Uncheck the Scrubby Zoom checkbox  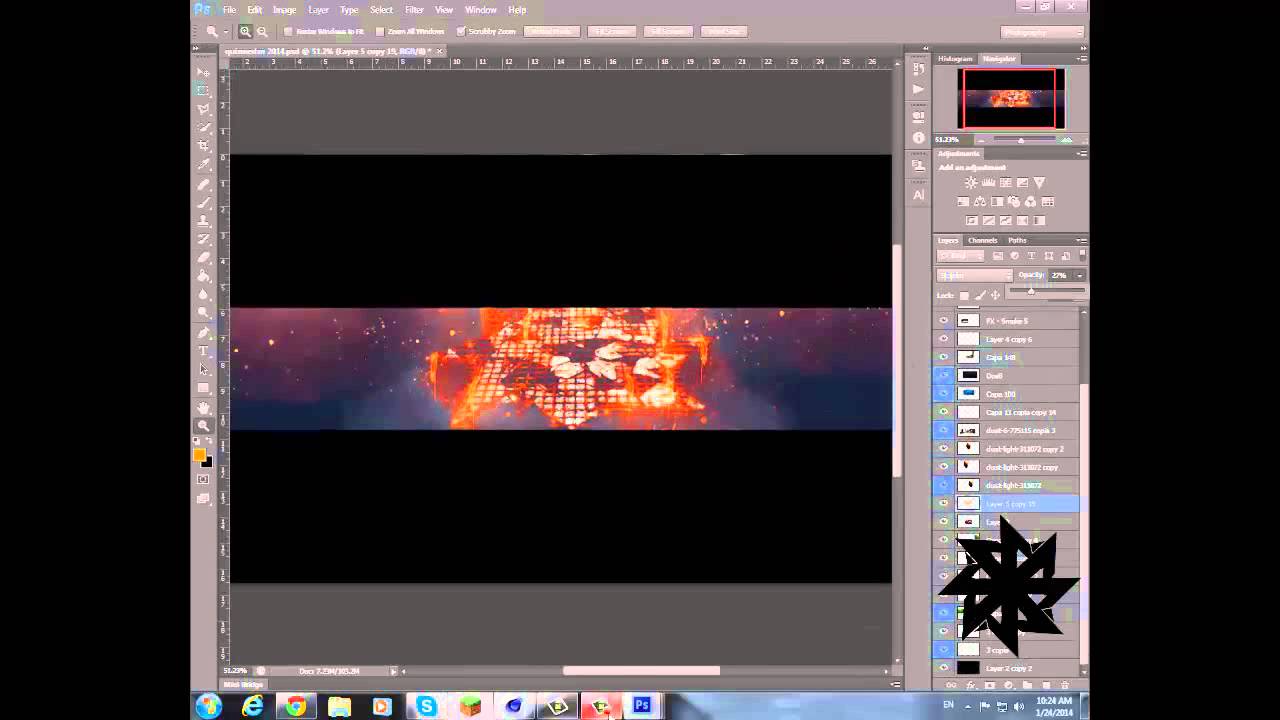(x=461, y=32)
